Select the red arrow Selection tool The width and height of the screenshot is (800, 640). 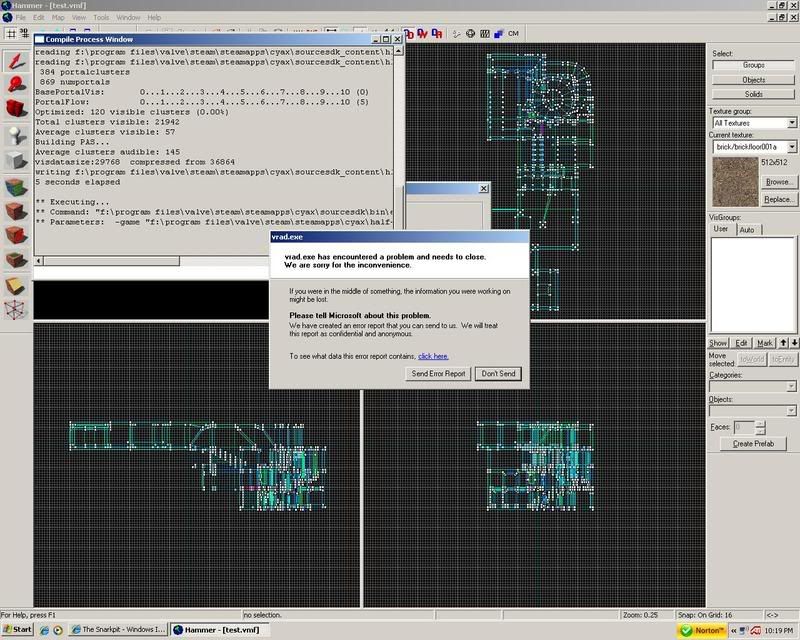tap(16, 60)
